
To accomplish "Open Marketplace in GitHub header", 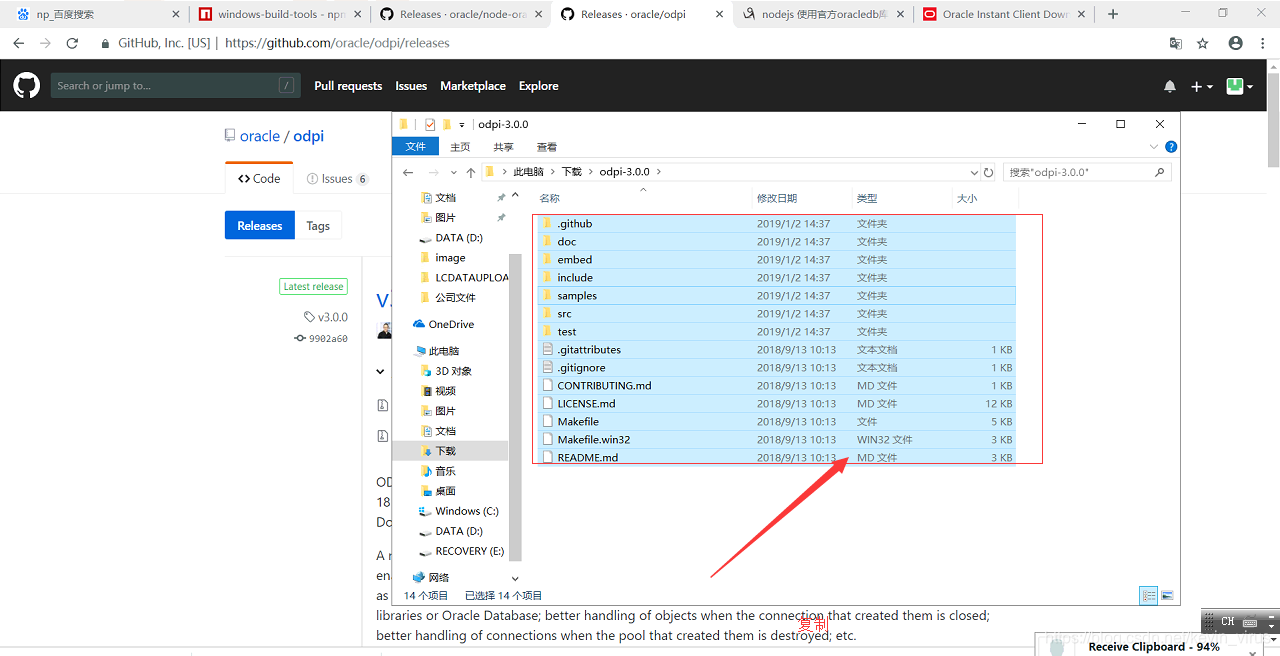I will point(473,86).
